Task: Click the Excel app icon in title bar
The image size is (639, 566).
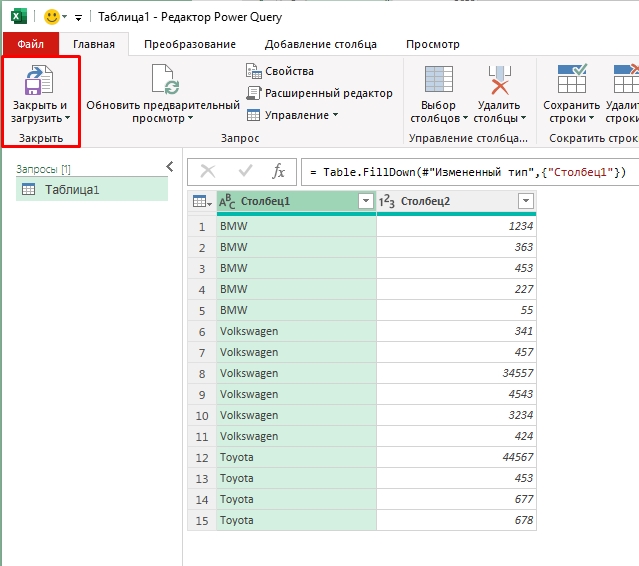Action: pos(18,17)
